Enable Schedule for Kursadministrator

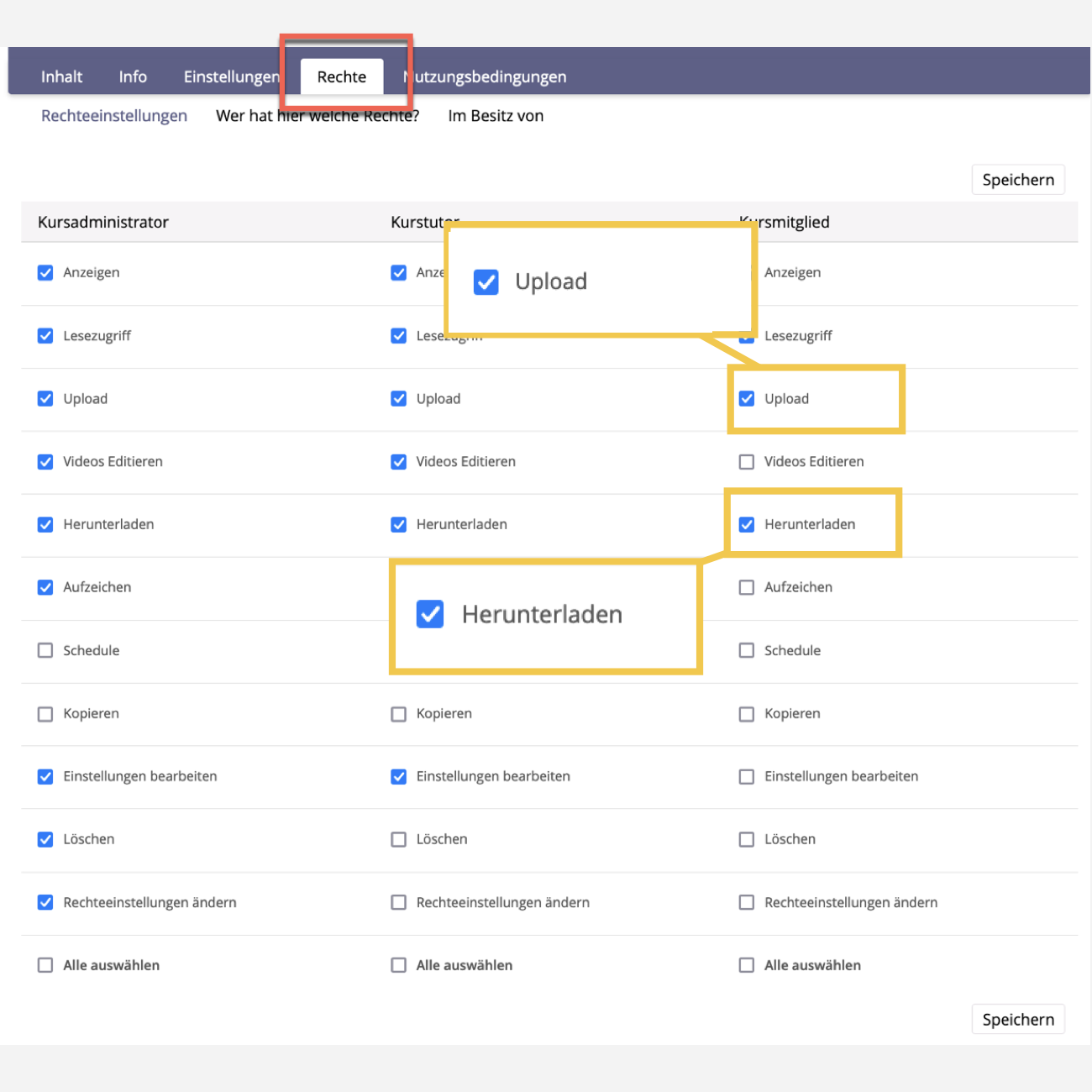[x=45, y=650]
